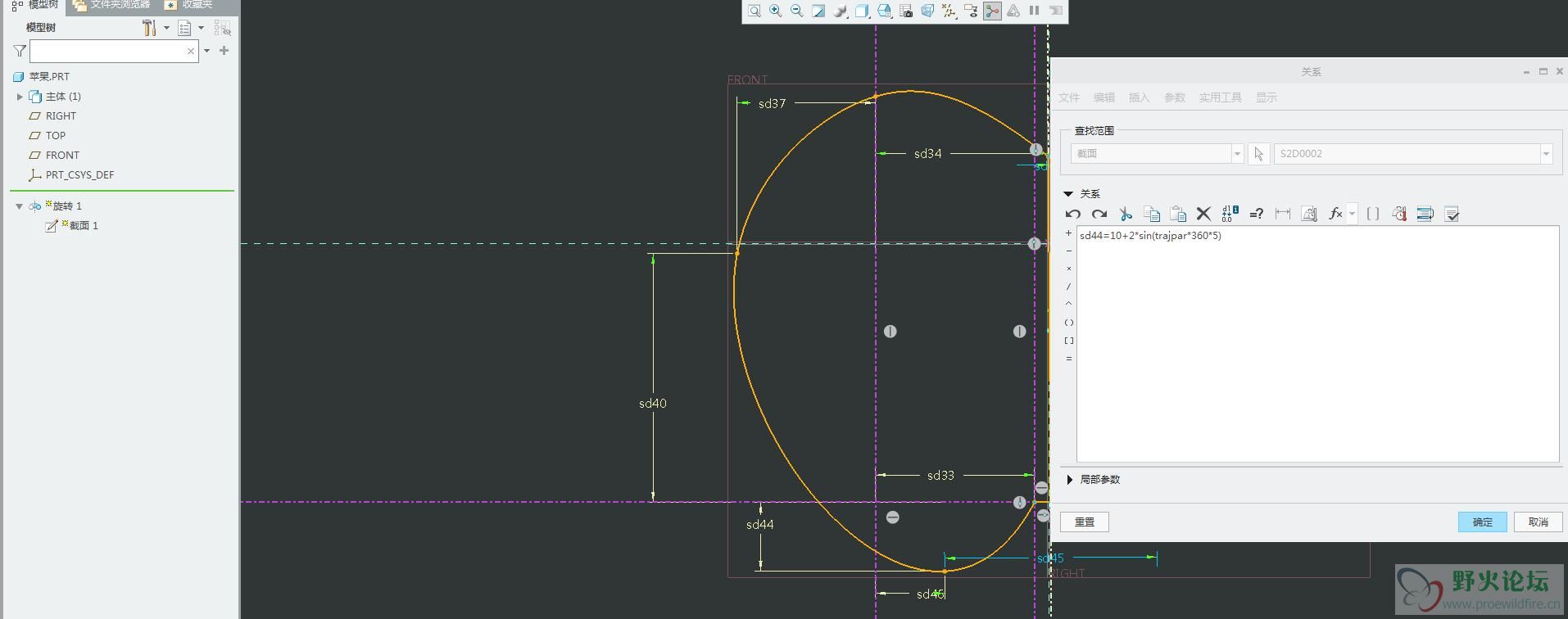Click the set units icon in relations toolbar
1568x619 pixels.
tap(1309, 214)
